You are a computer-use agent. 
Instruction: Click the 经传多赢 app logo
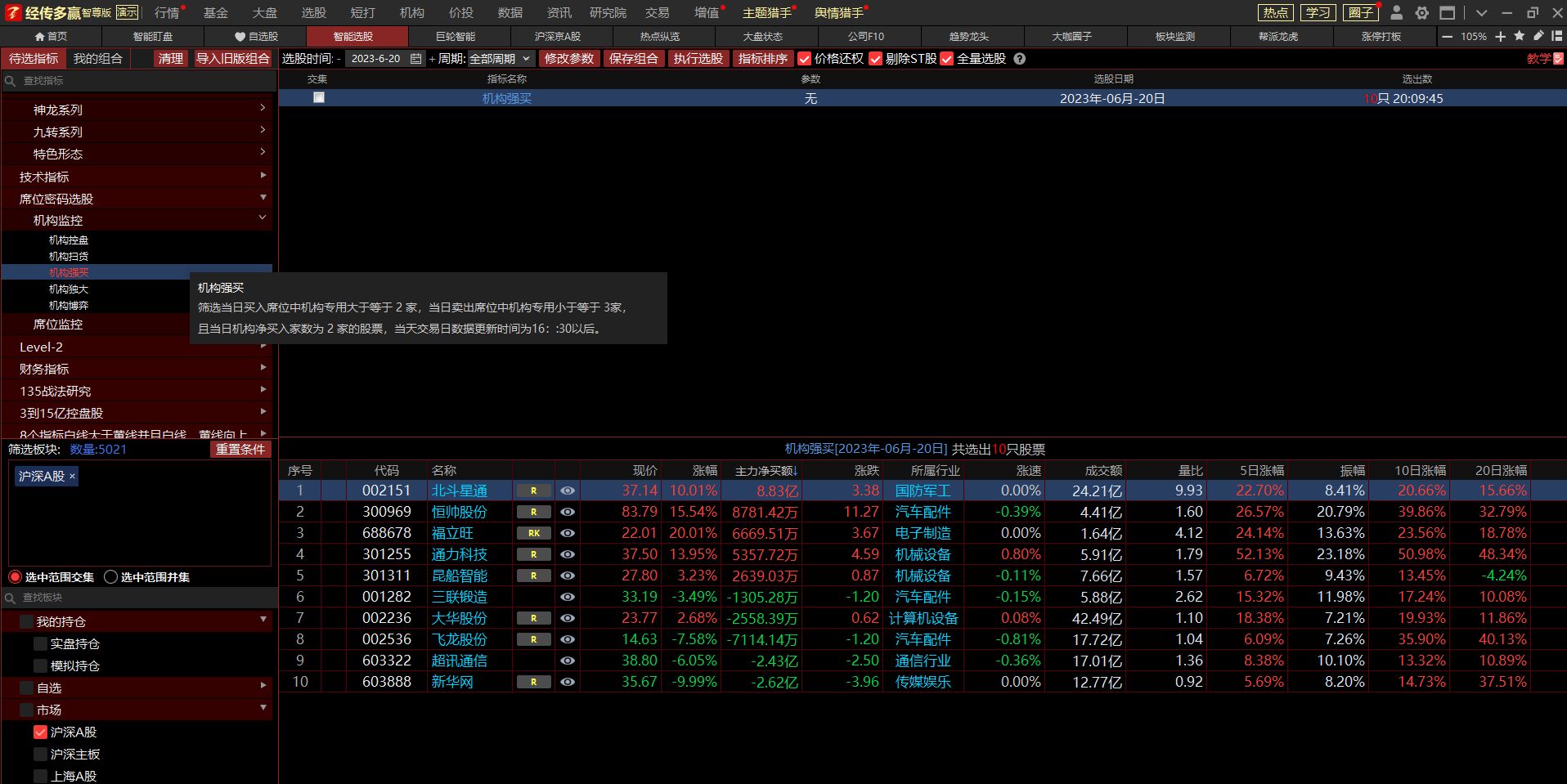coord(14,12)
